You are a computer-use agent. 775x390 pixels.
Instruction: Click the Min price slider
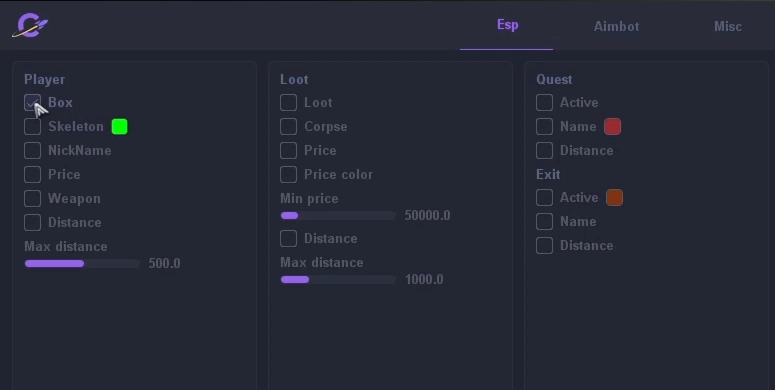tap(339, 216)
